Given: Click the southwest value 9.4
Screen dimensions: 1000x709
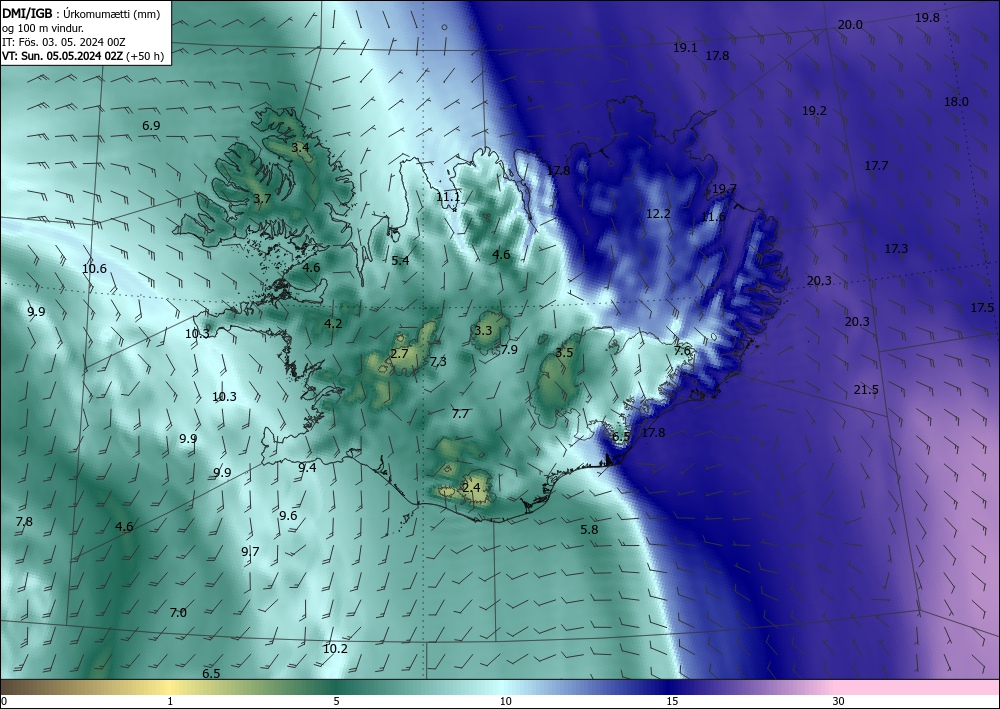Looking at the screenshot, I should coord(307,467).
